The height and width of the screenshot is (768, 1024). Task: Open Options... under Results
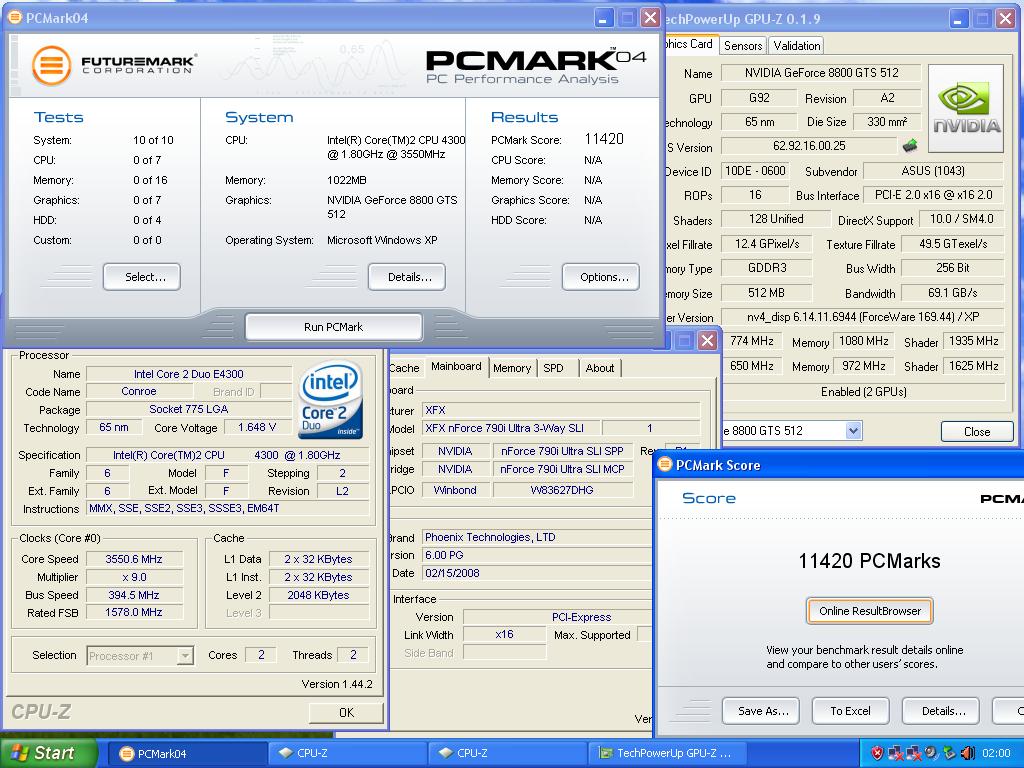[x=601, y=277]
